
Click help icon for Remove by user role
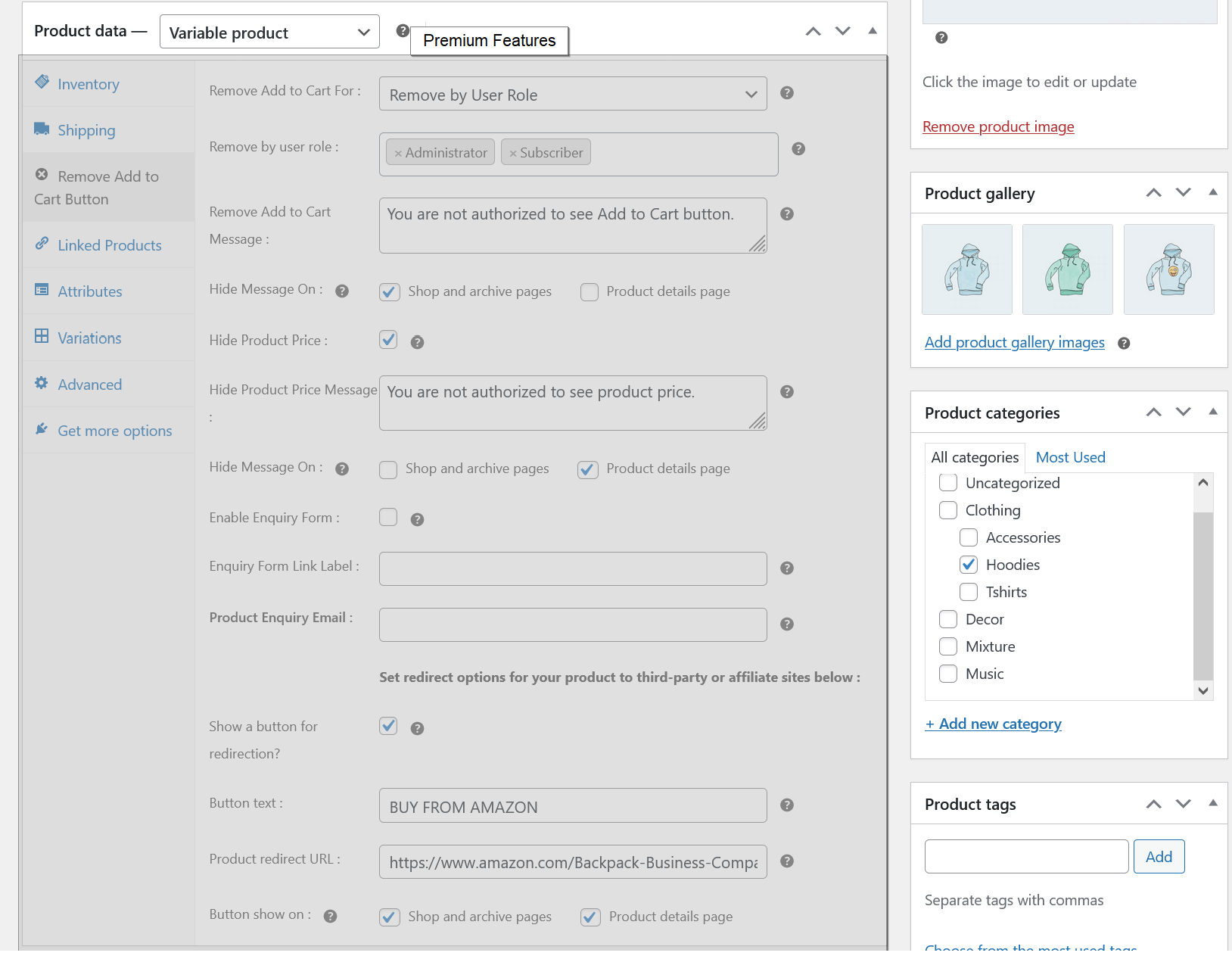click(x=798, y=149)
